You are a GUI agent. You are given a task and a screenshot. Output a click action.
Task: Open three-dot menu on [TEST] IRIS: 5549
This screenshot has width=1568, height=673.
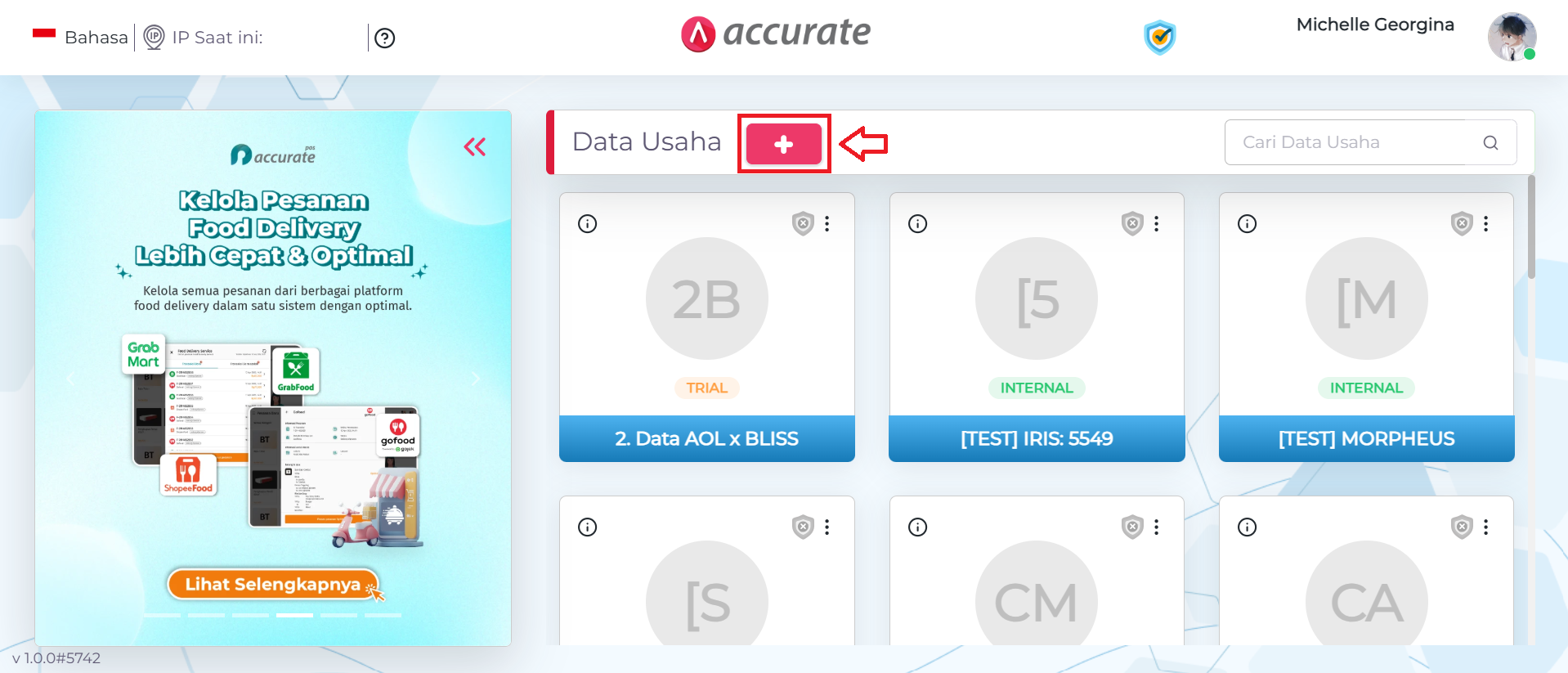(x=1157, y=224)
